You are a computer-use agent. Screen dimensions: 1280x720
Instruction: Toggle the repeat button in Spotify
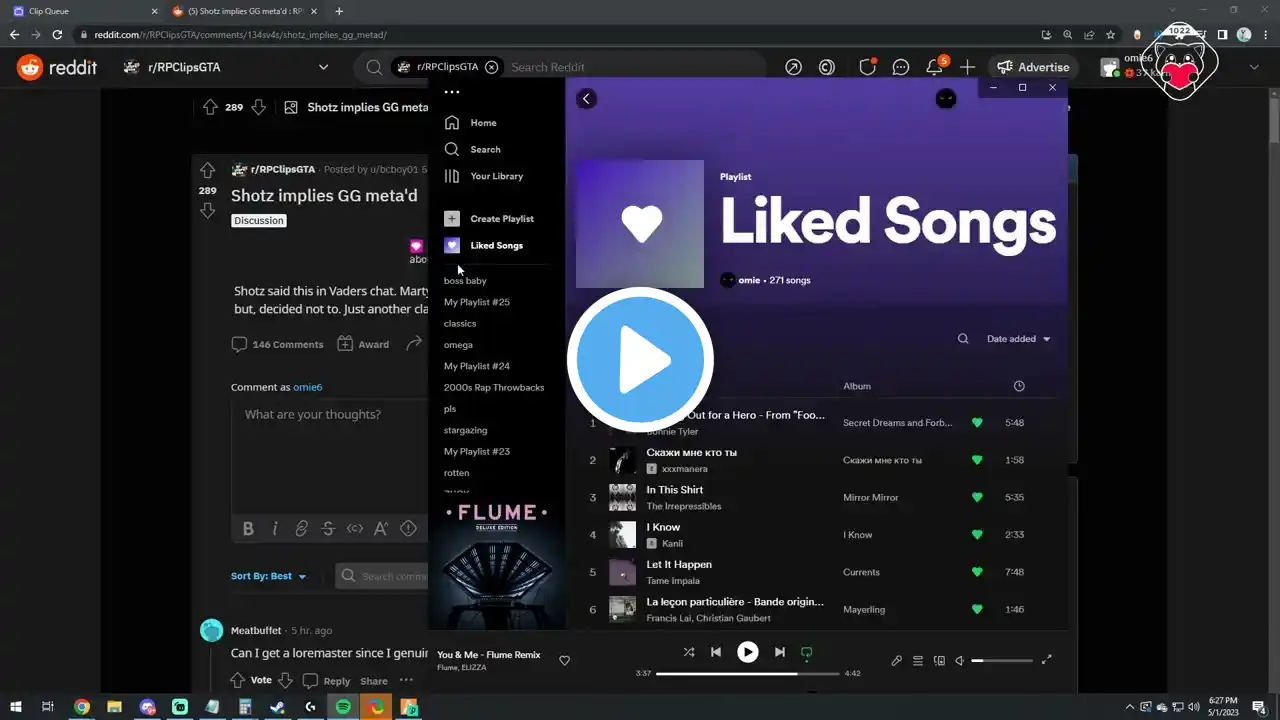[x=806, y=652]
